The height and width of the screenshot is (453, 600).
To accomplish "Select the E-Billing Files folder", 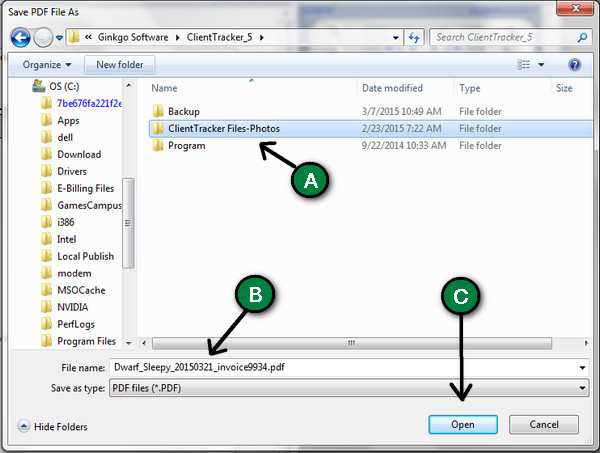I will pos(77,188).
